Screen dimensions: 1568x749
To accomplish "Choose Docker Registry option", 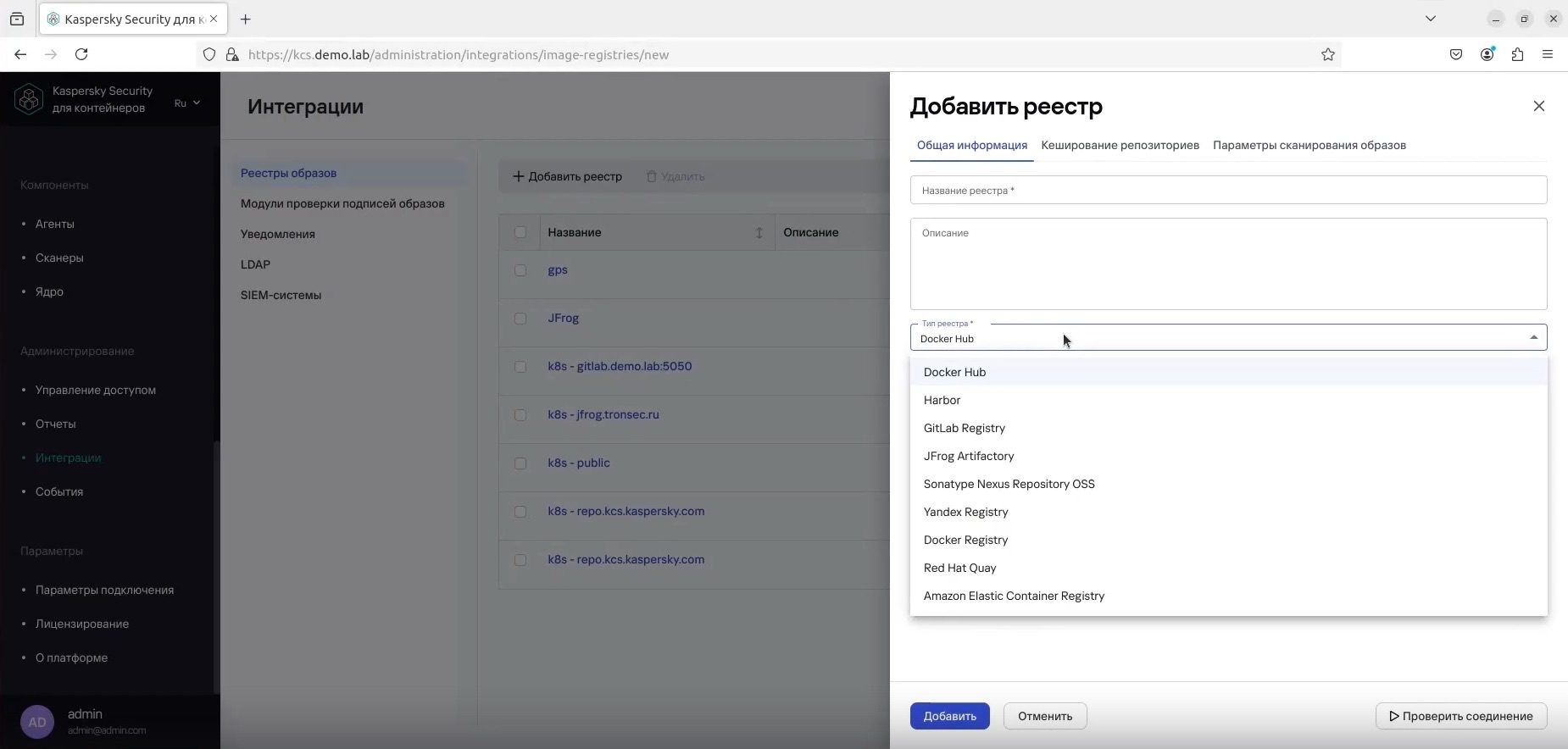I will pyautogui.click(x=1228, y=540).
